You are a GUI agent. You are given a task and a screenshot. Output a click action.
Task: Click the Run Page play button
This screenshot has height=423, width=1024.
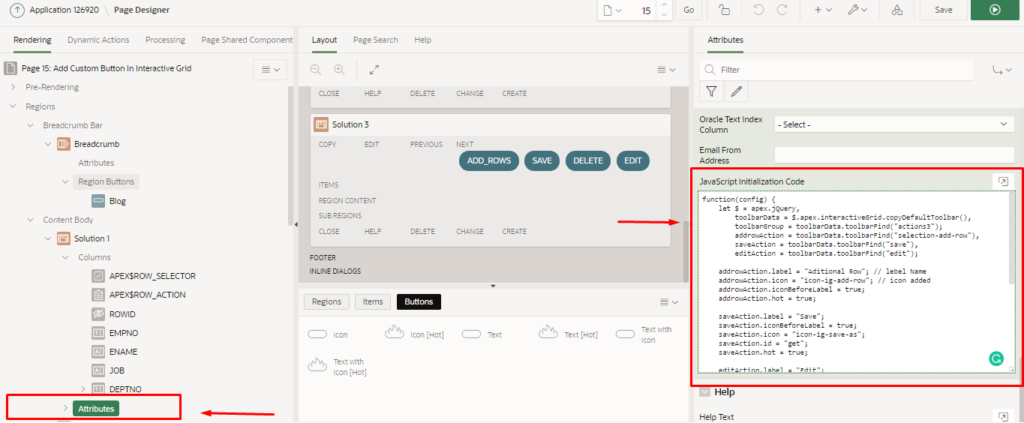click(993, 9)
